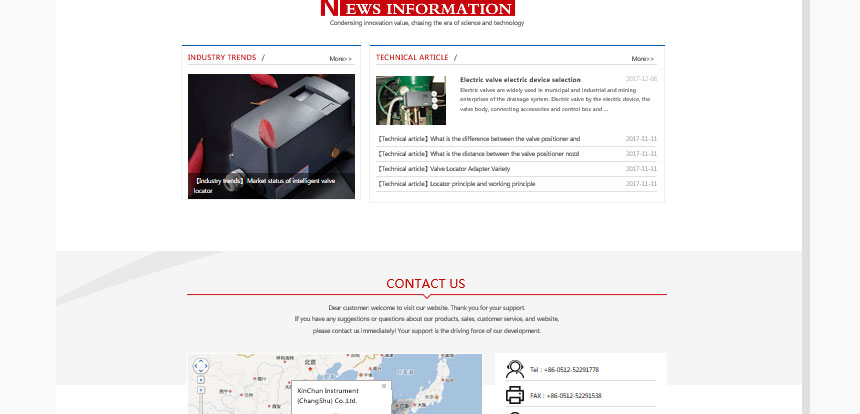
Task: Click the map street-level zoom button
Action: tap(201, 390)
